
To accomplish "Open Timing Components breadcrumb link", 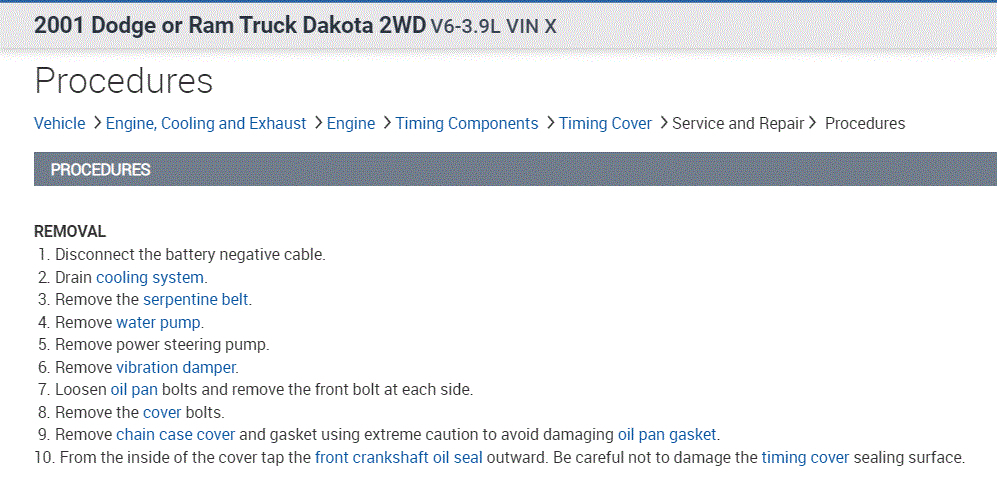I will 467,124.
